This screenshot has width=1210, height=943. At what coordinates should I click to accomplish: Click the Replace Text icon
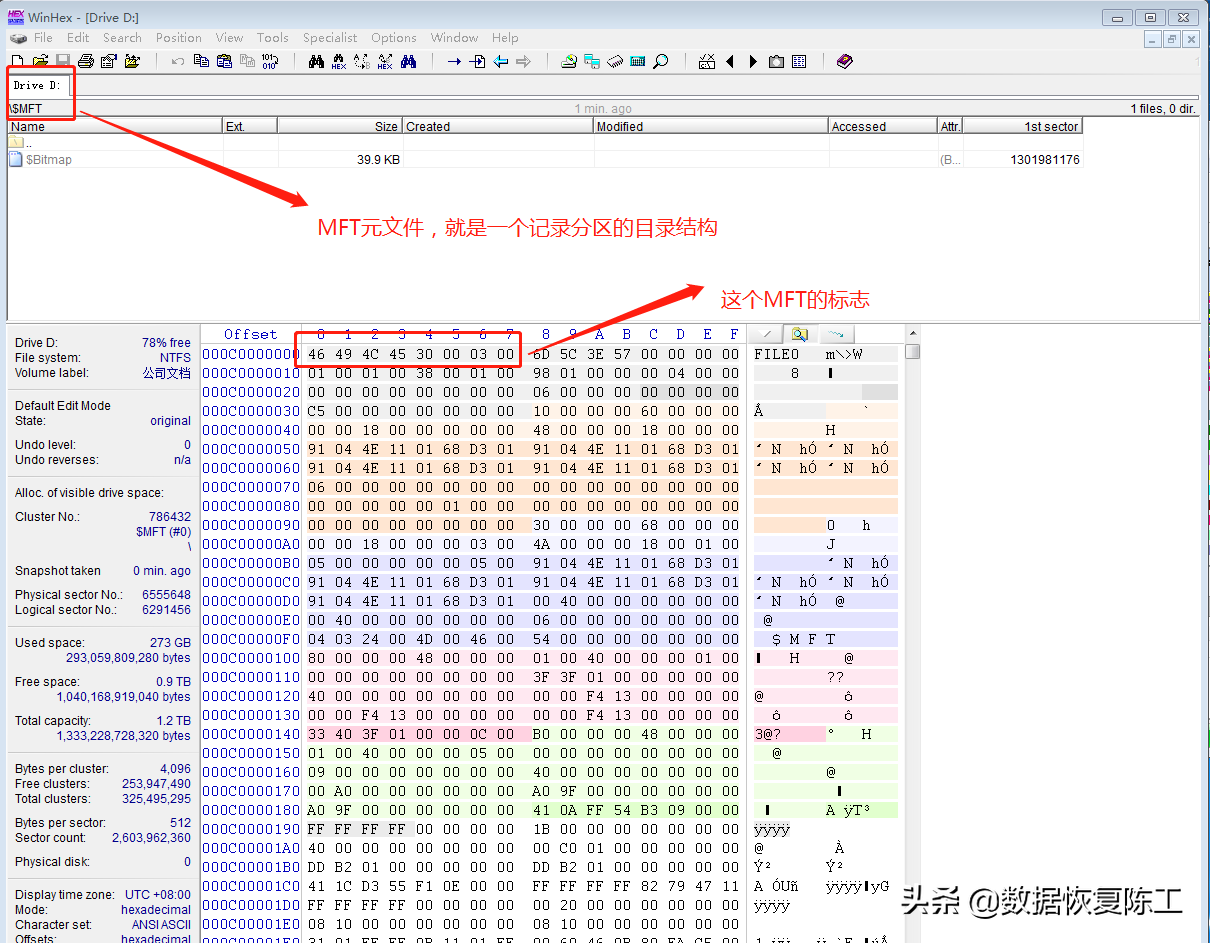coord(362,62)
